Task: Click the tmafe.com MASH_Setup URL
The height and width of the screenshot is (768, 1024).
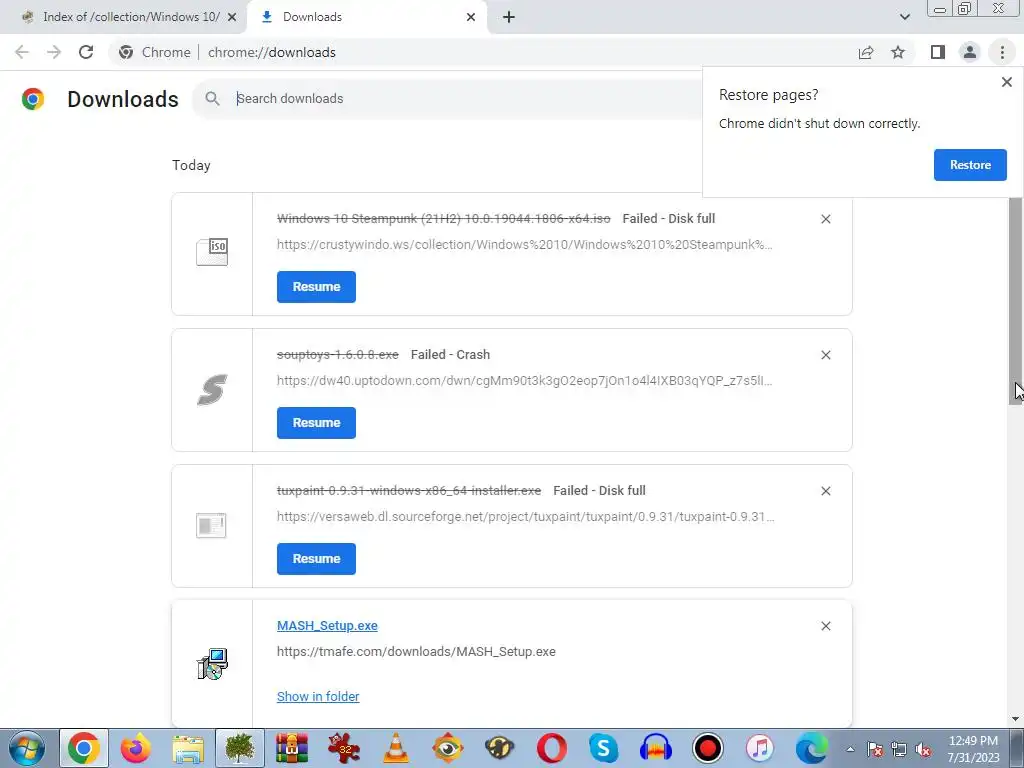Action: (416, 652)
